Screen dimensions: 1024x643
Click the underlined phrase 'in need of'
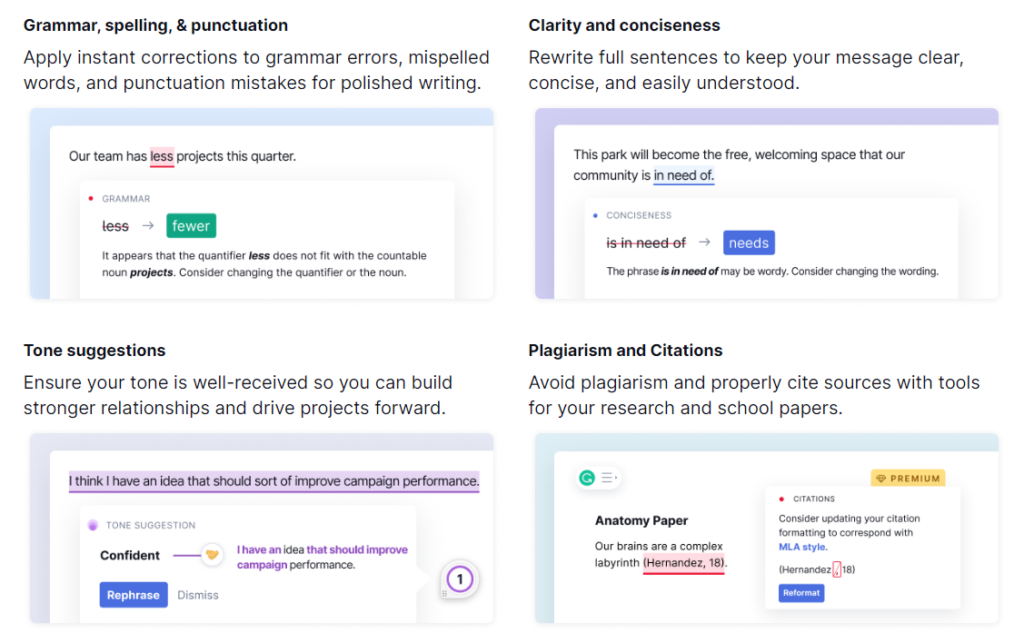point(684,176)
